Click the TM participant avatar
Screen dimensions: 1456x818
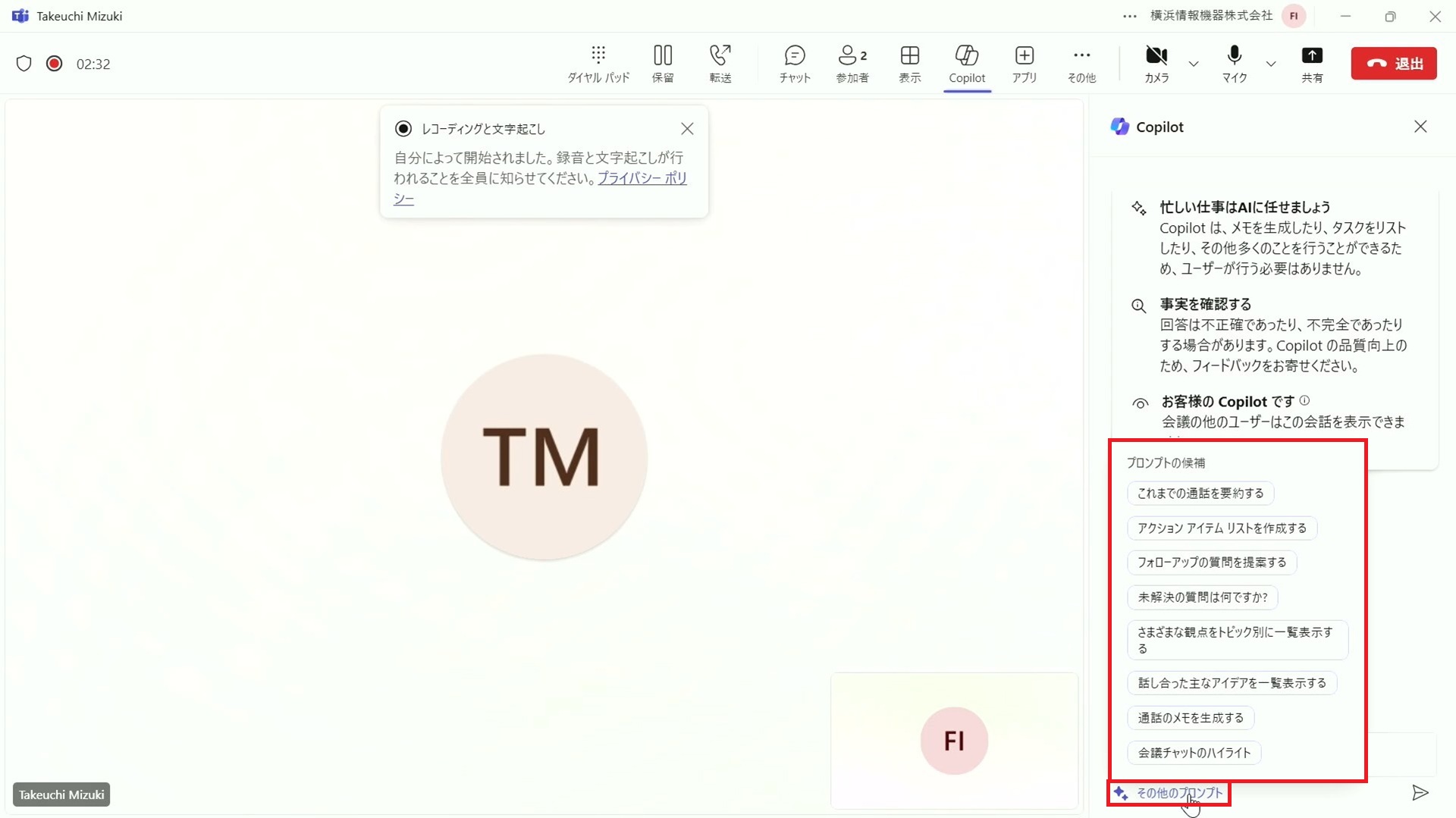coord(544,457)
